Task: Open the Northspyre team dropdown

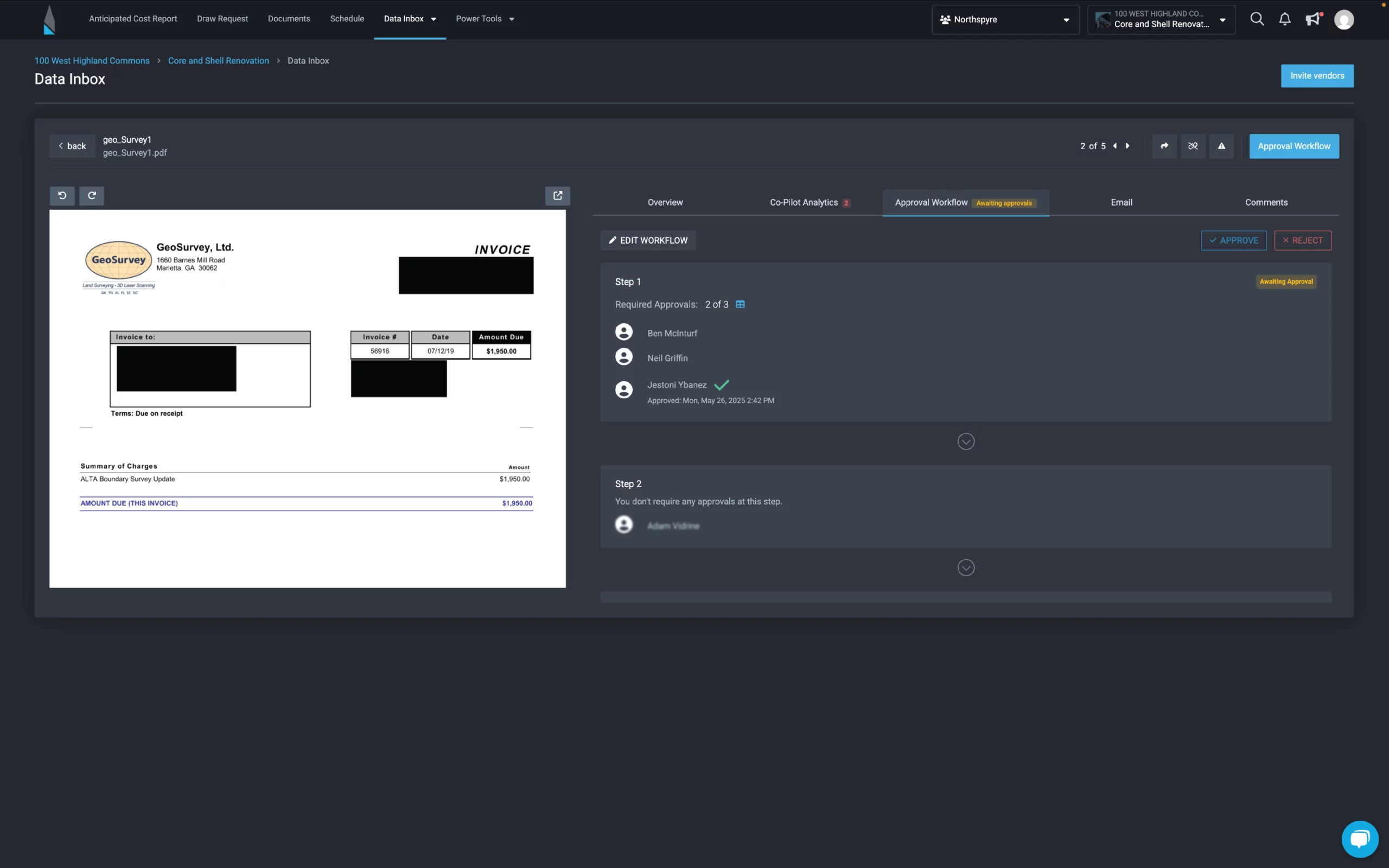Action: point(1005,20)
